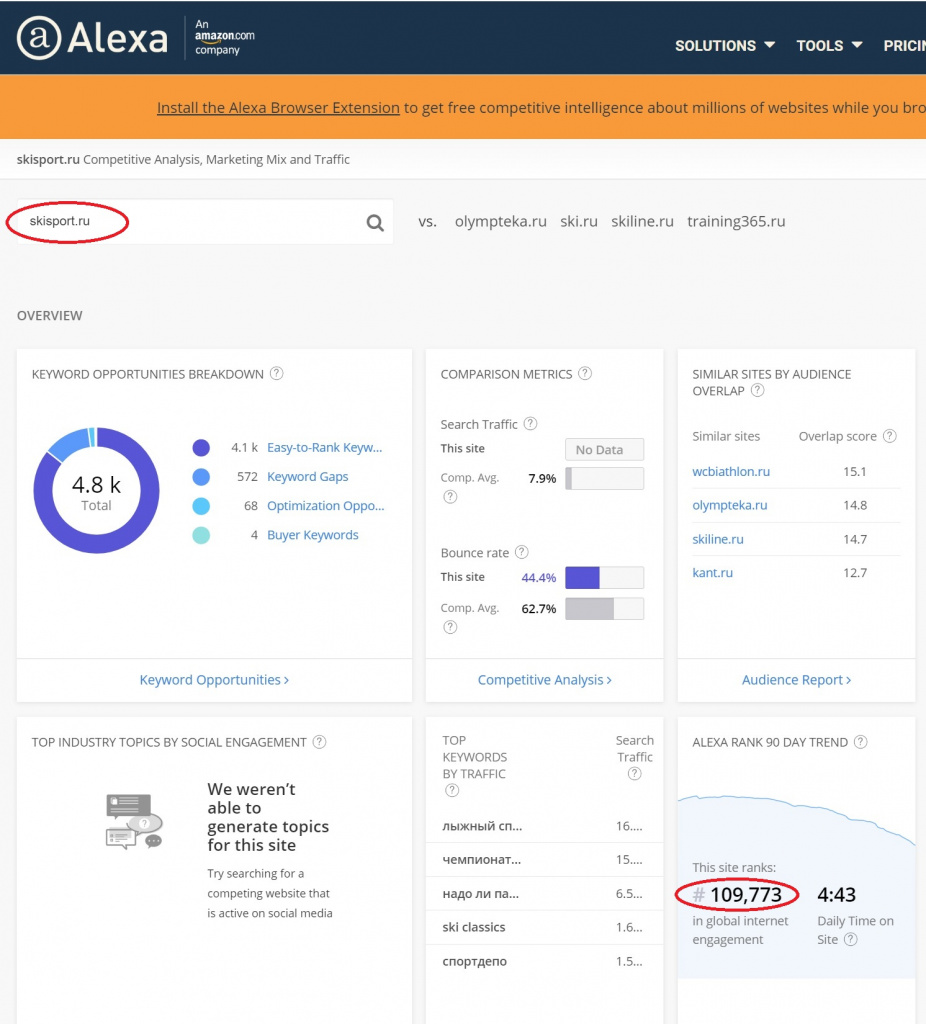
Task: Click the 15.1 overlap score value
Action: (855, 472)
